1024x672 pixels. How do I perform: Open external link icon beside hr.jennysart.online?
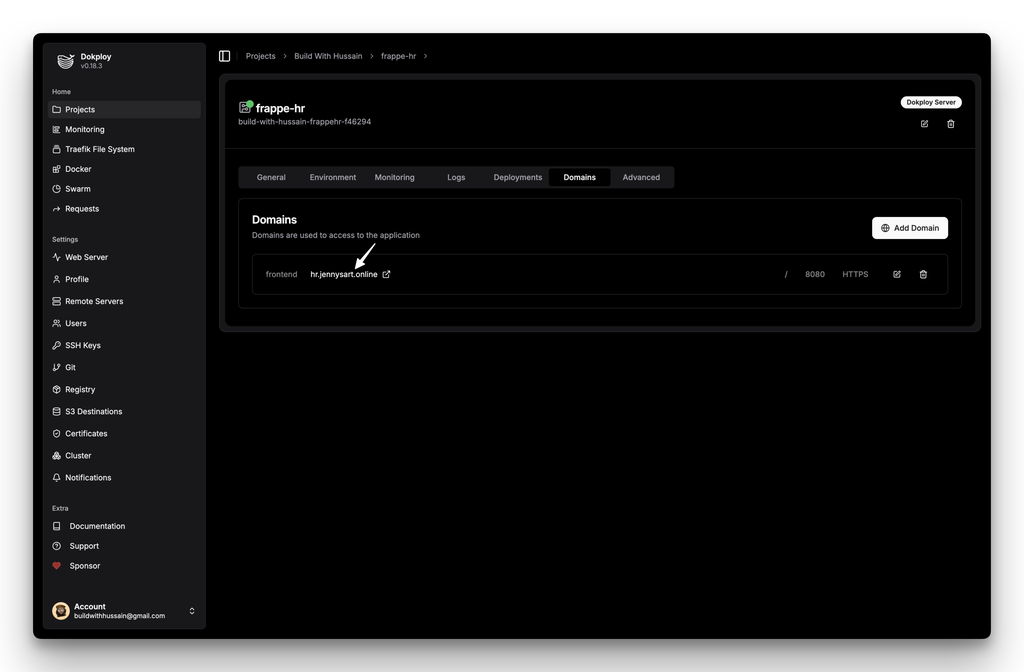tap(387, 274)
